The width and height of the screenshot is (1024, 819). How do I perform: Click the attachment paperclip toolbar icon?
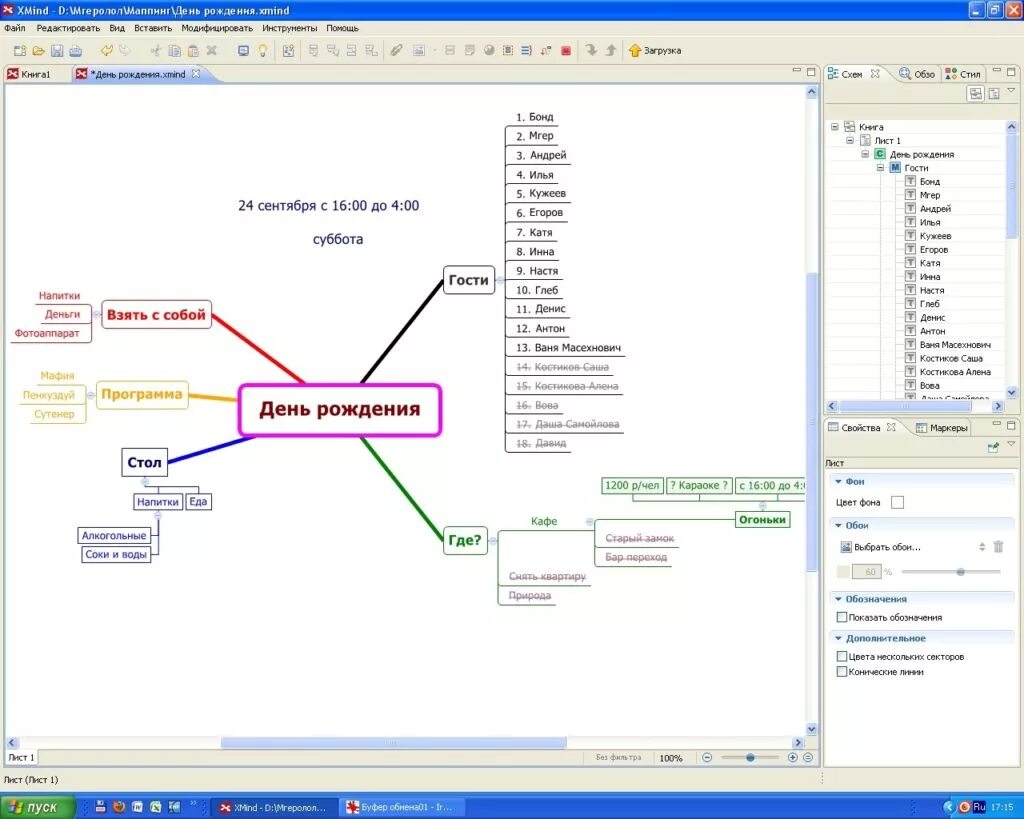tap(396, 50)
